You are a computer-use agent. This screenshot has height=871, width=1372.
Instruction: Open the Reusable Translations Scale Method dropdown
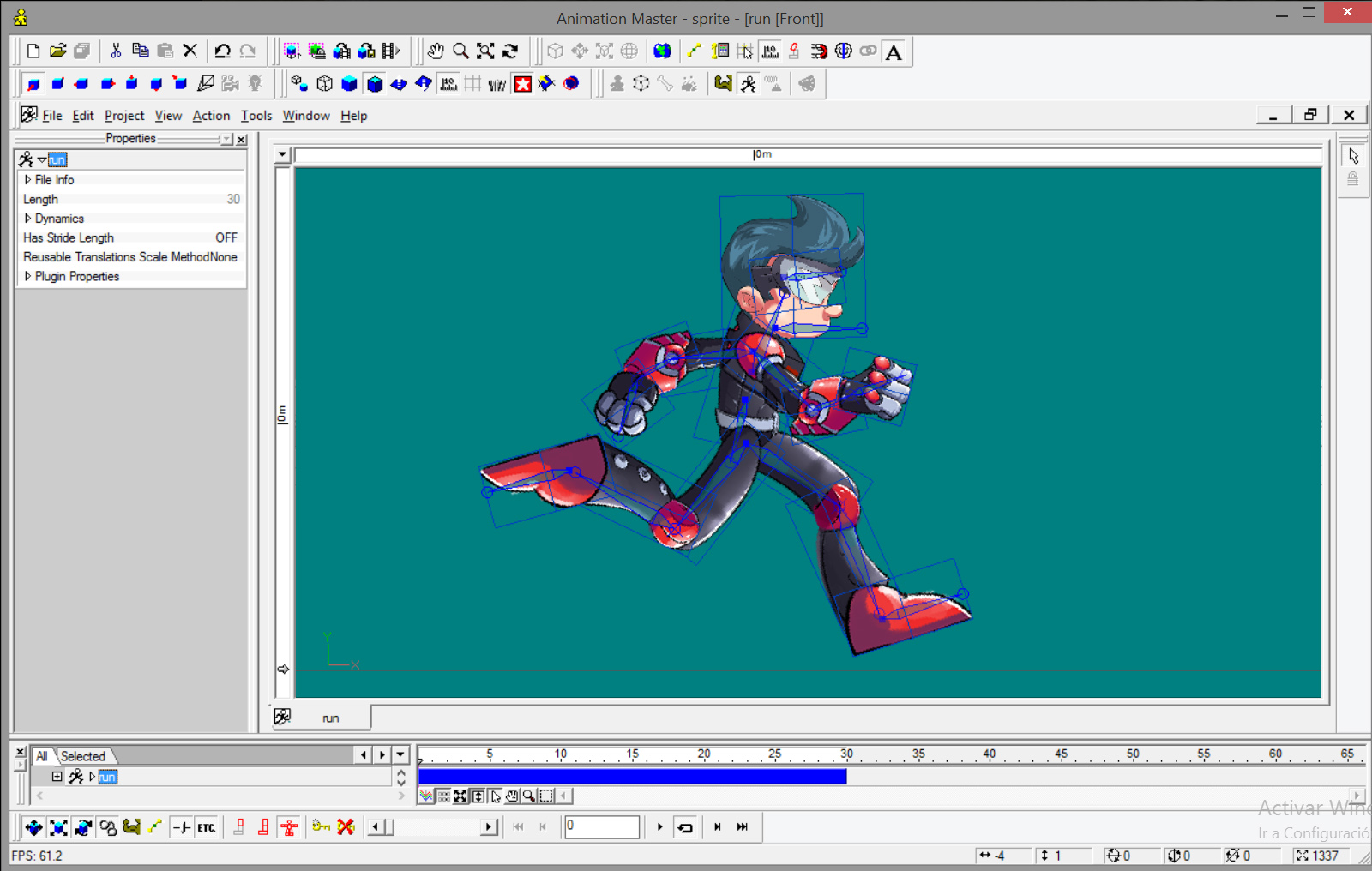pyautogui.click(x=223, y=257)
